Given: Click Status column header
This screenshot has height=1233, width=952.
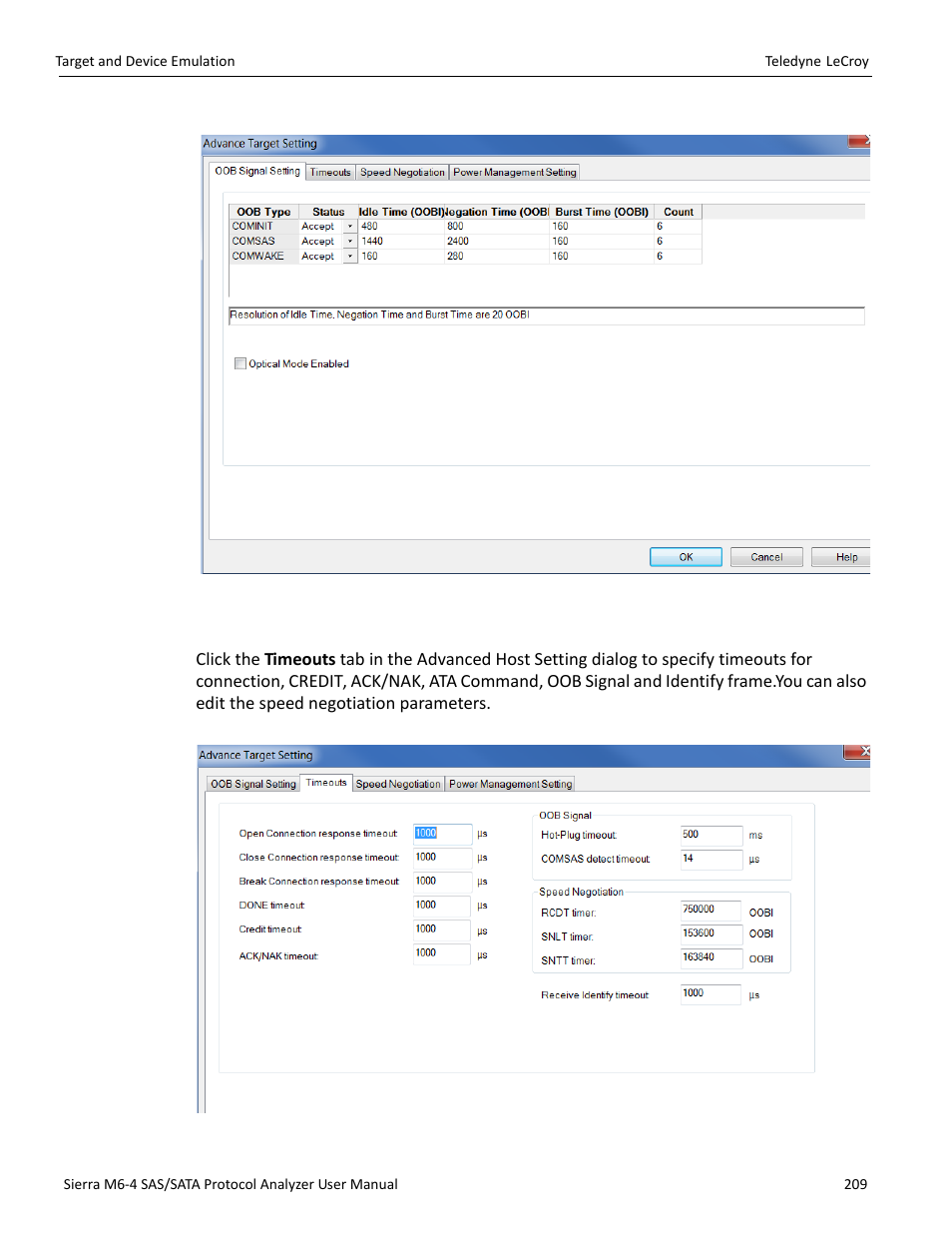Looking at the screenshot, I should [x=328, y=212].
